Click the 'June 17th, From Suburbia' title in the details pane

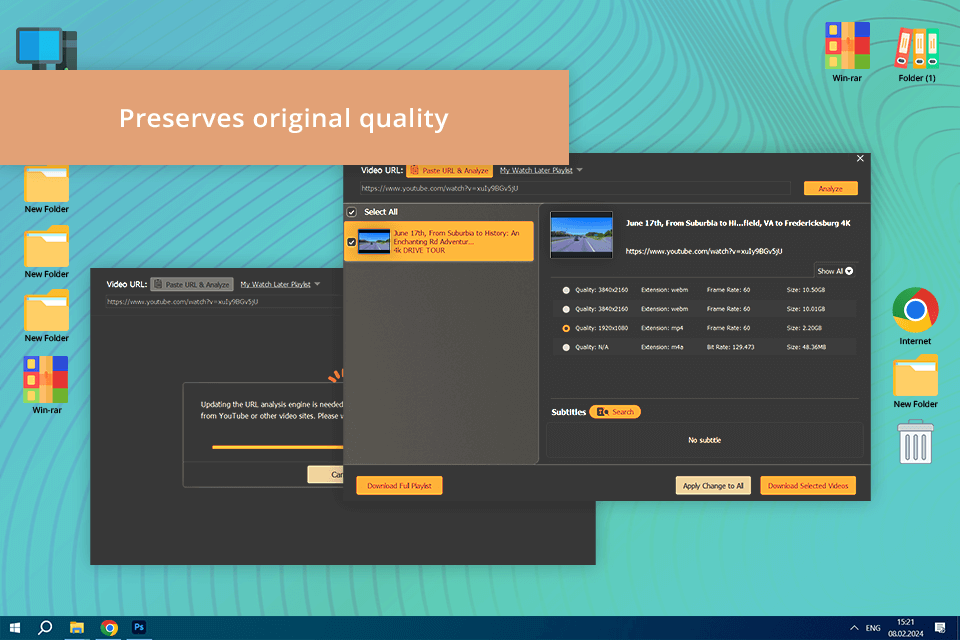pyautogui.click(x=738, y=223)
